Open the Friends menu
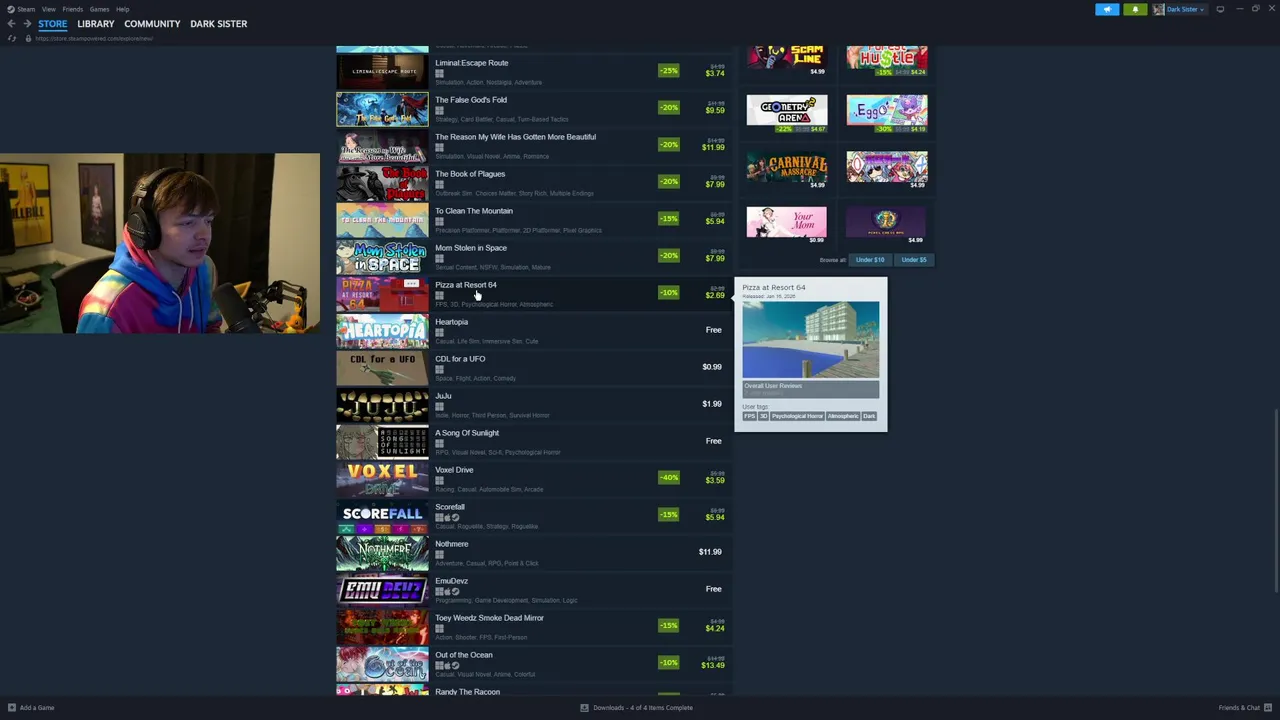The image size is (1280, 720). pos(72,9)
